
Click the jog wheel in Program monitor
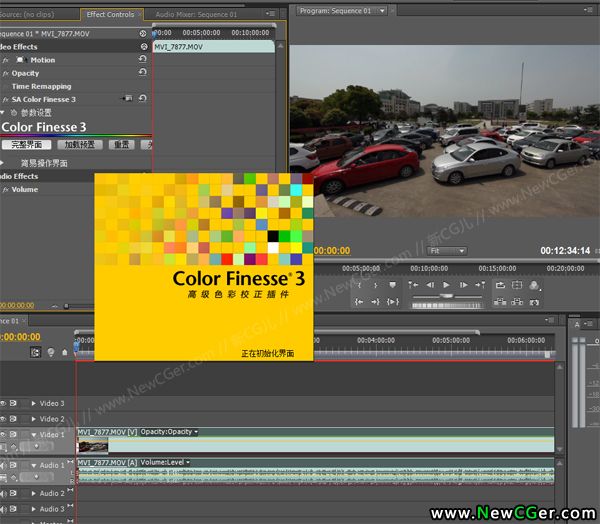point(446,305)
